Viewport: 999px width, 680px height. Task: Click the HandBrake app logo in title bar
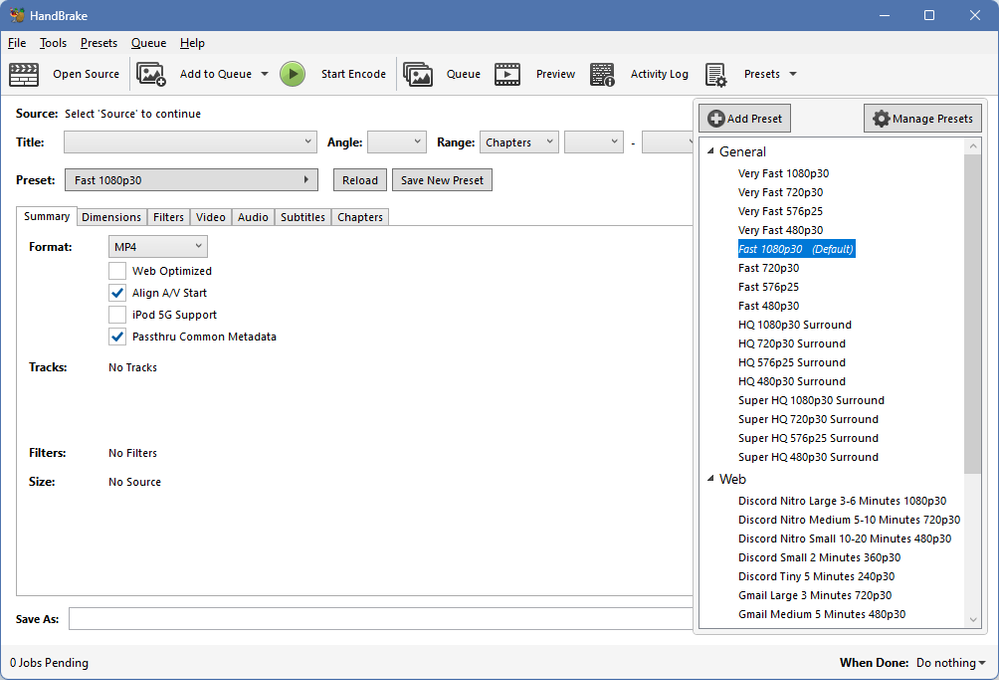pyautogui.click(x=17, y=15)
